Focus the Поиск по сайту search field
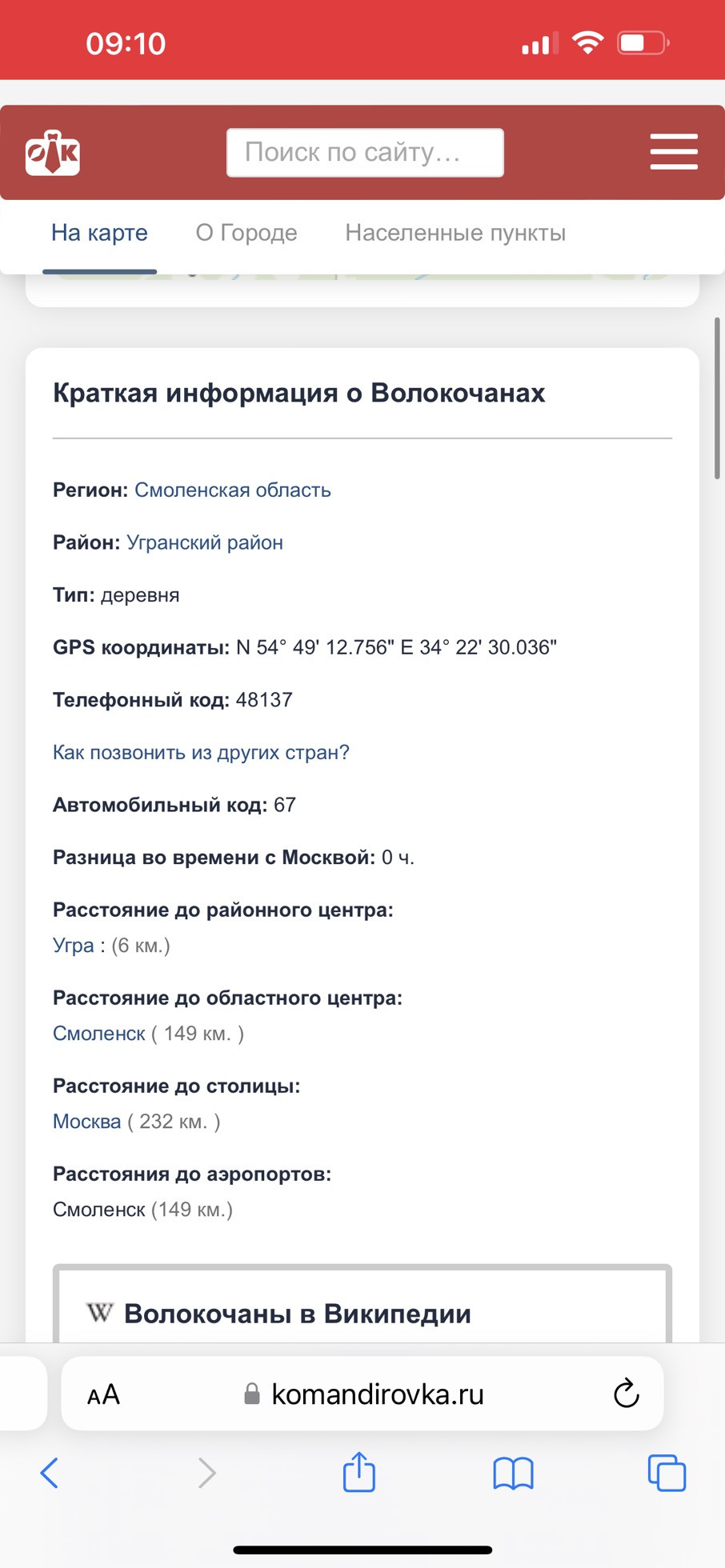725x1568 pixels. point(365,152)
